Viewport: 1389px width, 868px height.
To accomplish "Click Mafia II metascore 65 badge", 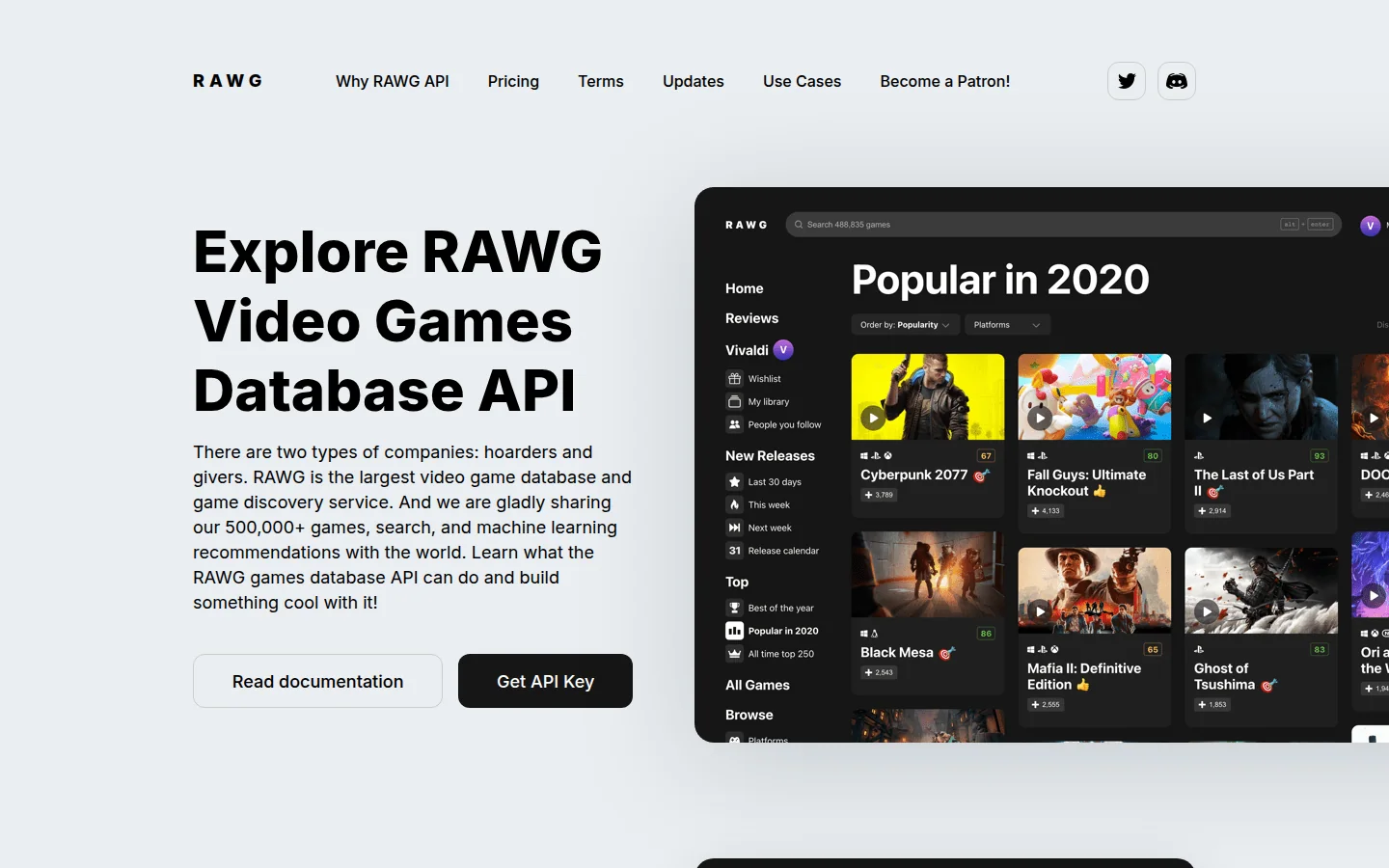I will pyautogui.click(x=1153, y=650).
